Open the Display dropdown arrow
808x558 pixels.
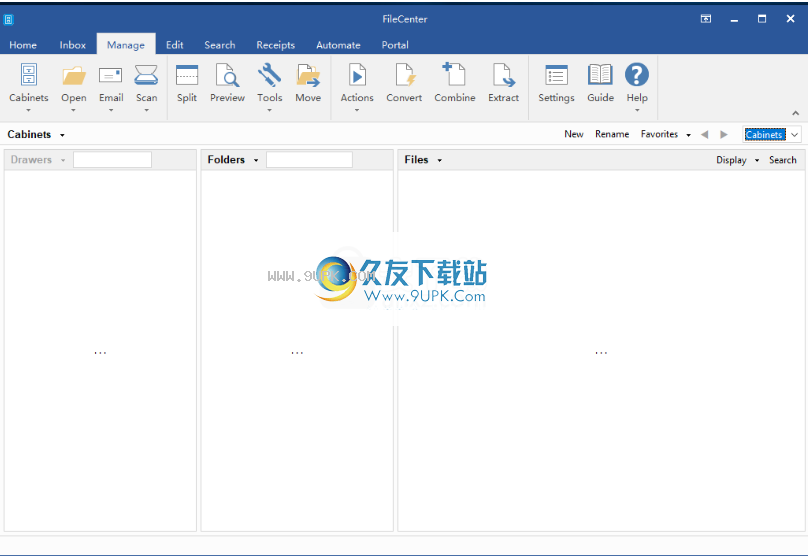pyautogui.click(x=757, y=160)
